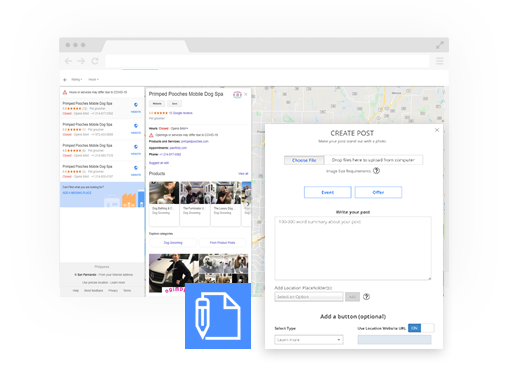Click into the Write your post textarea
This screenshot has width=509, height=385.
(353, 248)
